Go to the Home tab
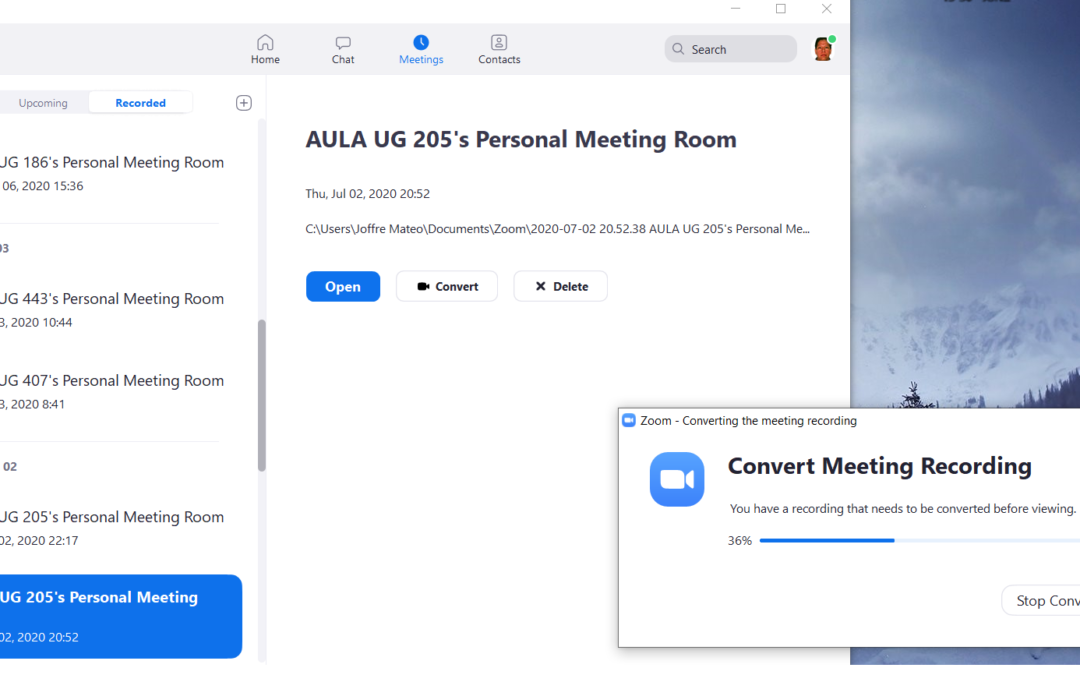This screenshot has height=675, width=1080. coord(265,50)
